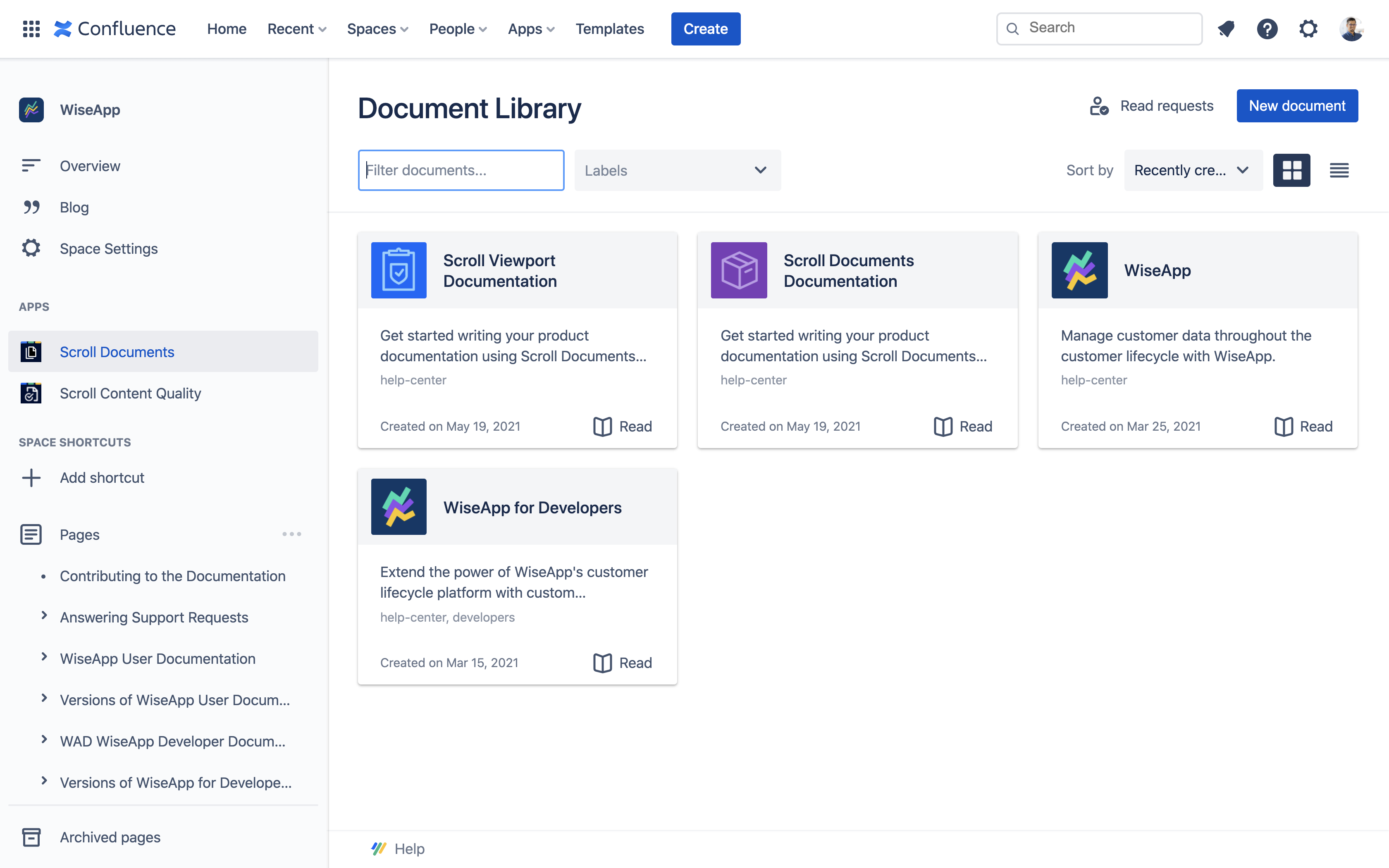1389x868 pixels.
Task: Click the New document button
Action: coord(1296,106)
